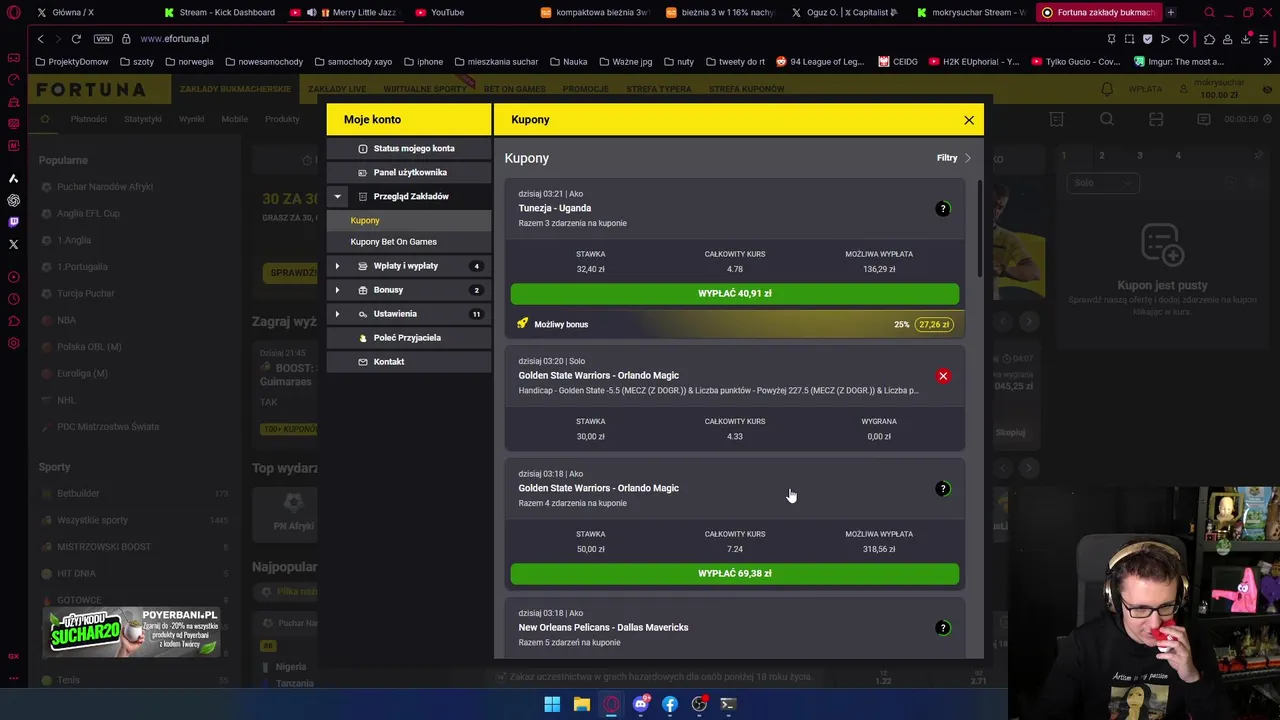
Task: Switch to Merry Little Jazz tab
Action: coord(345,12)
